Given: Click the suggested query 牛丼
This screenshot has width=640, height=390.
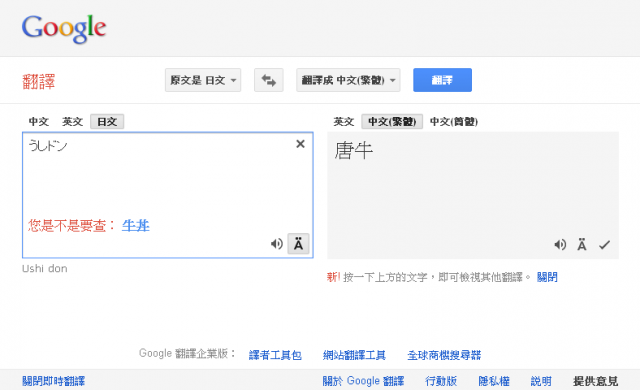Looking at the screenshot, I should coord(136,226).
